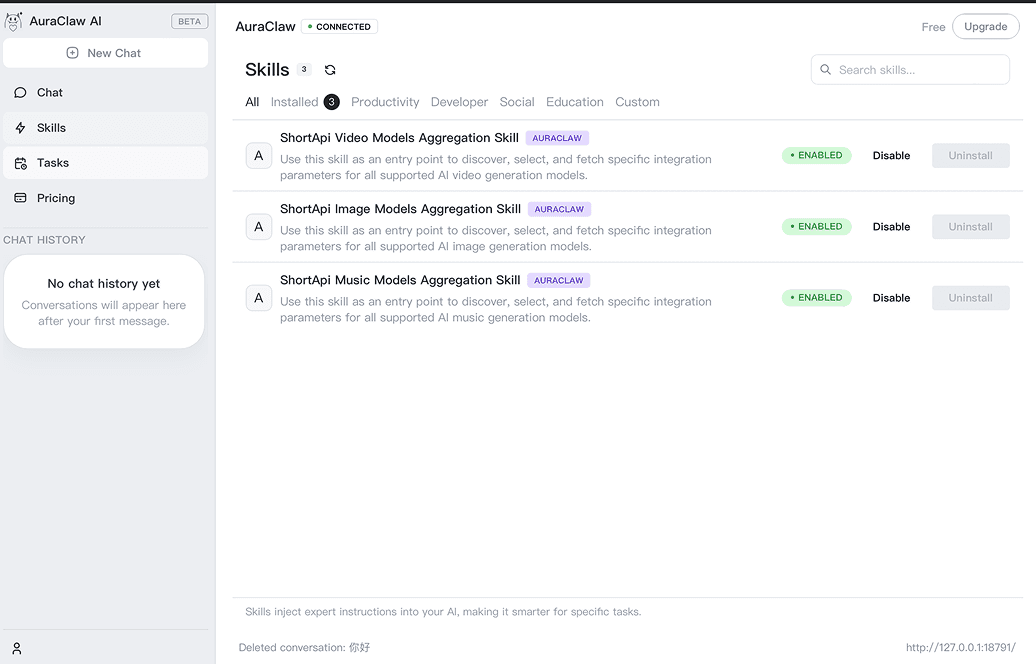Click the Video Models skill avatar
This screenshot has width=1036, height=664.
point(259,156)
